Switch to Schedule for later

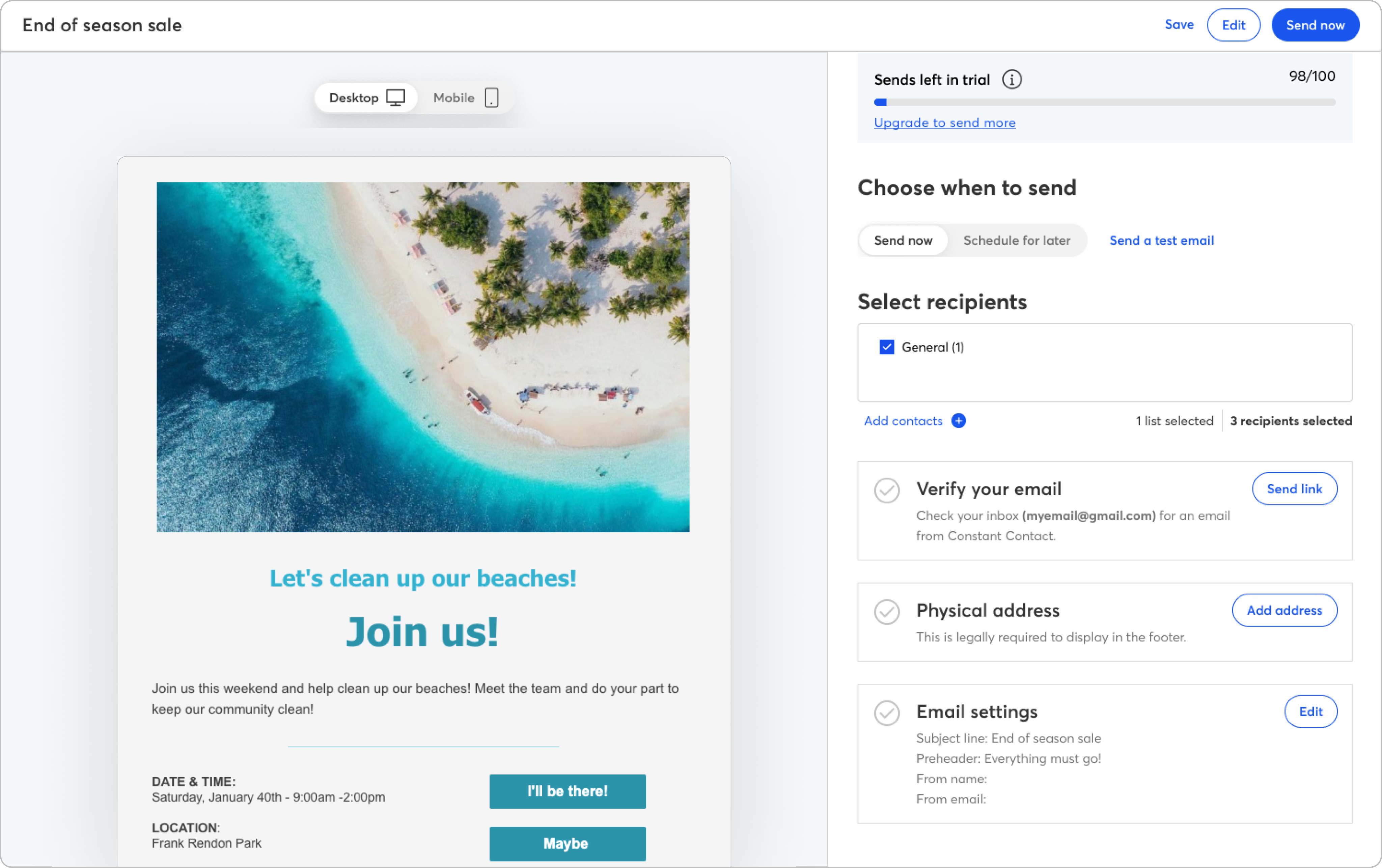tap(1016, 241)
